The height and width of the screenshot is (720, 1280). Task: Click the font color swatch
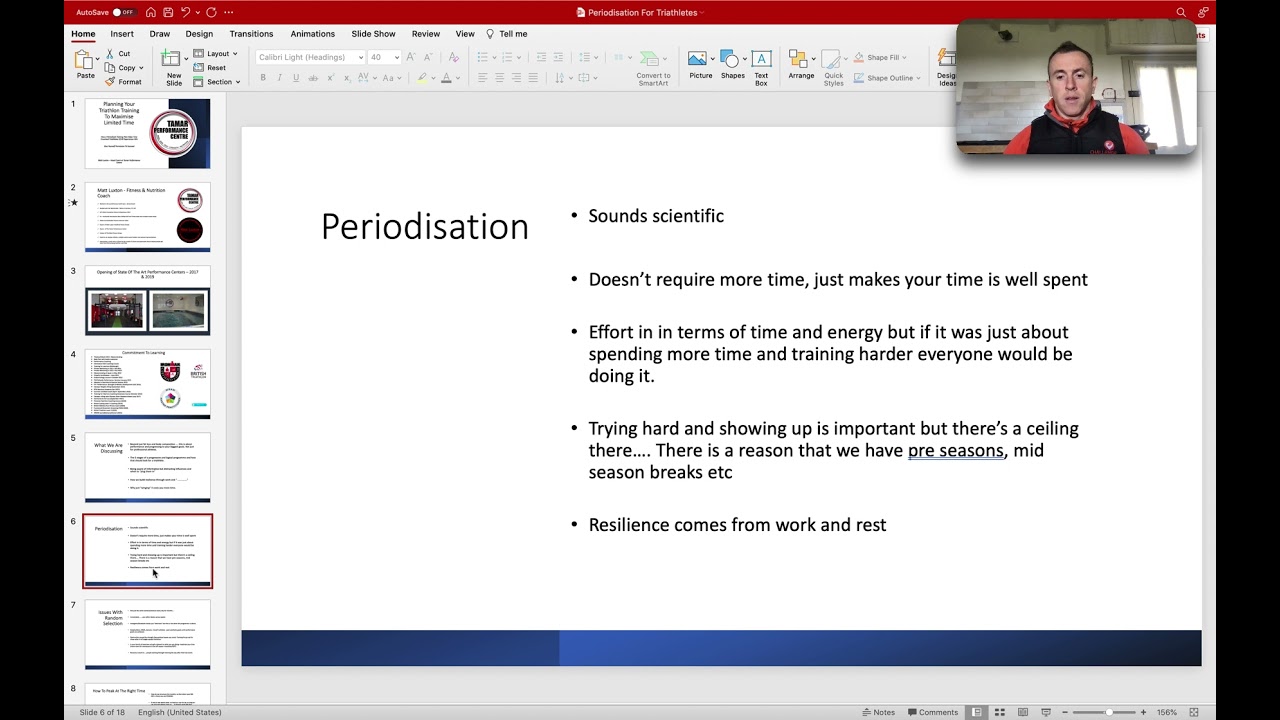coord(446,78)
